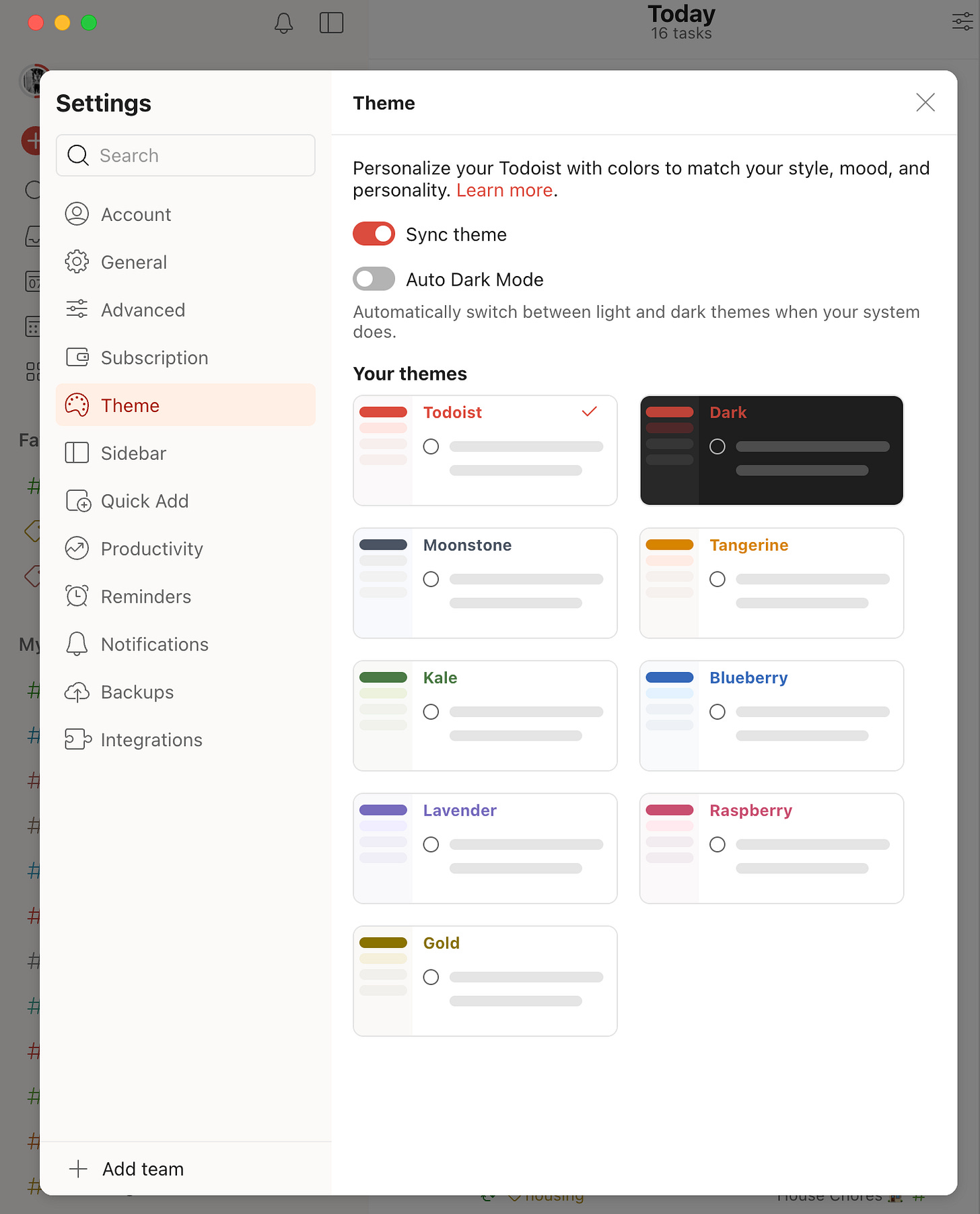Open General settings
The height and width of the screenshot is (1214, 980).
coord(186,262)
